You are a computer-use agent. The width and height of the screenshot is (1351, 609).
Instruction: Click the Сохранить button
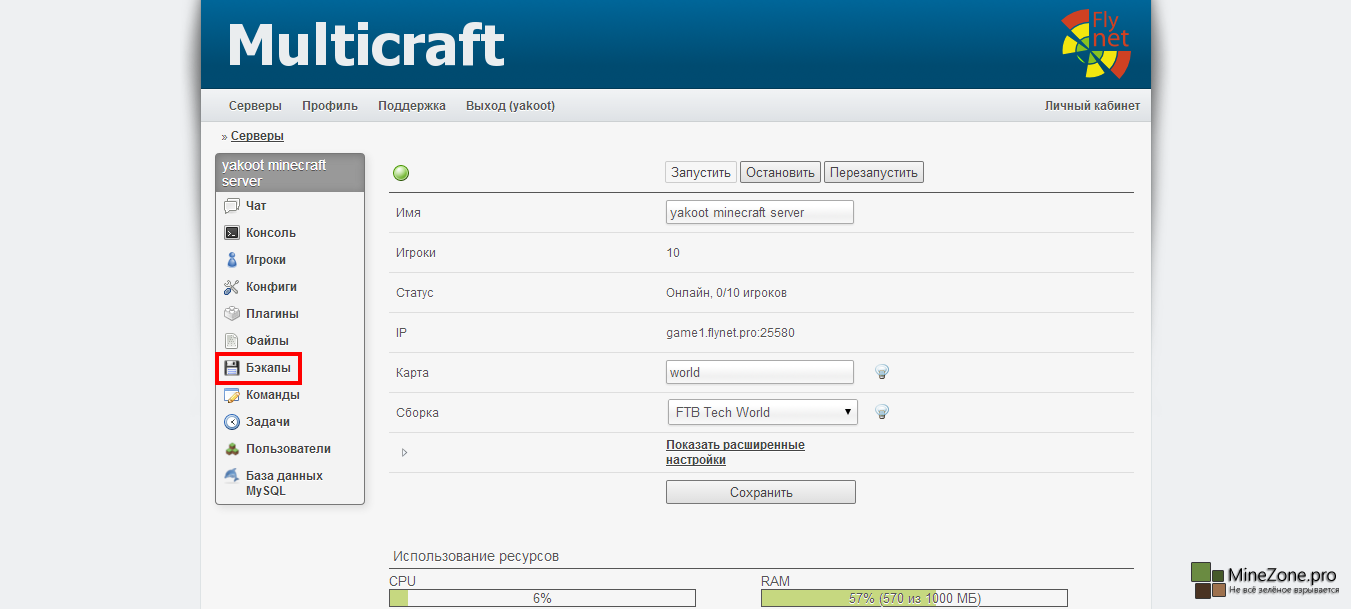click(760, 492)
